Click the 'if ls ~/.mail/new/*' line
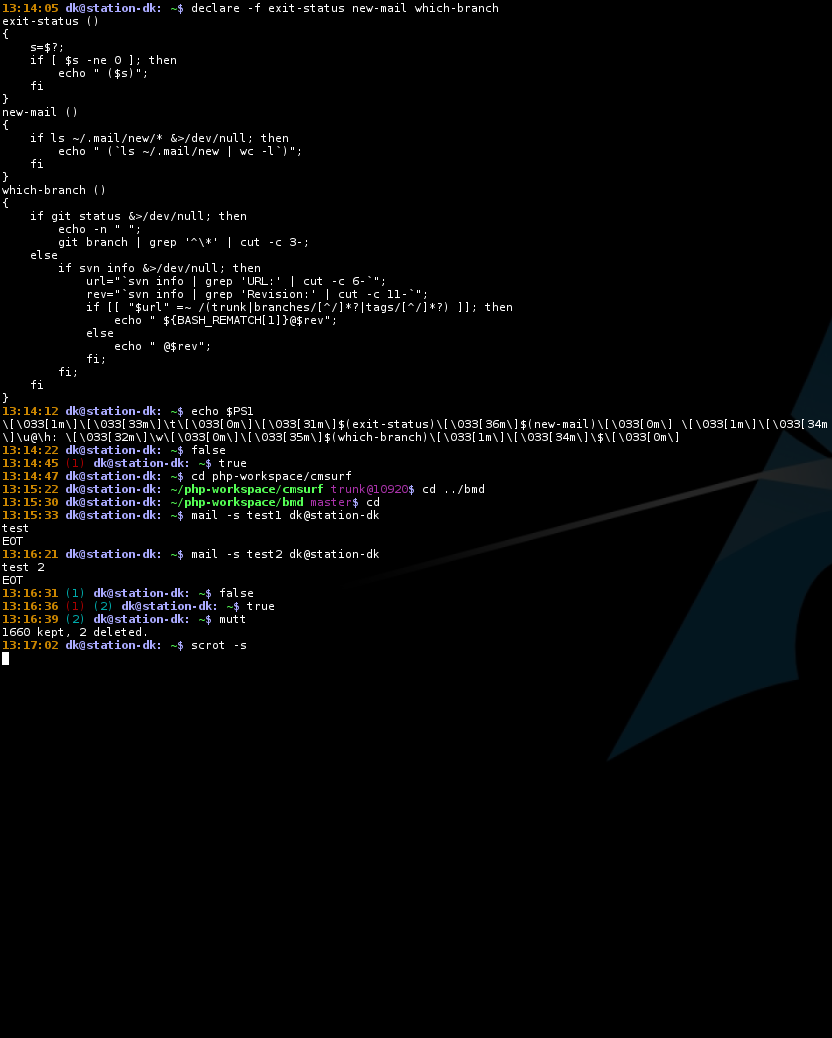 (x=160, y=138)
